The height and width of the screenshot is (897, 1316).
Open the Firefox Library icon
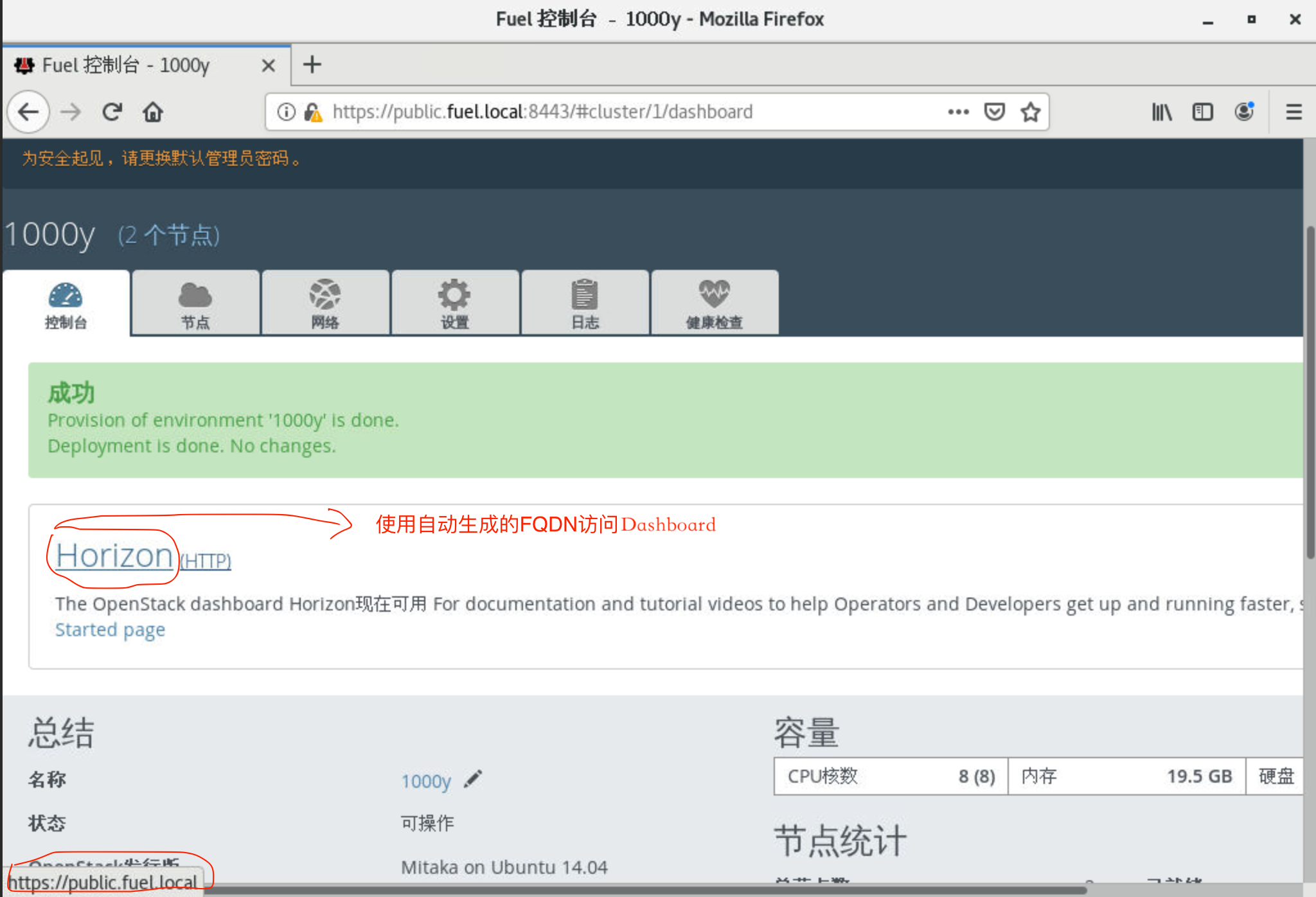point(1162,112)
